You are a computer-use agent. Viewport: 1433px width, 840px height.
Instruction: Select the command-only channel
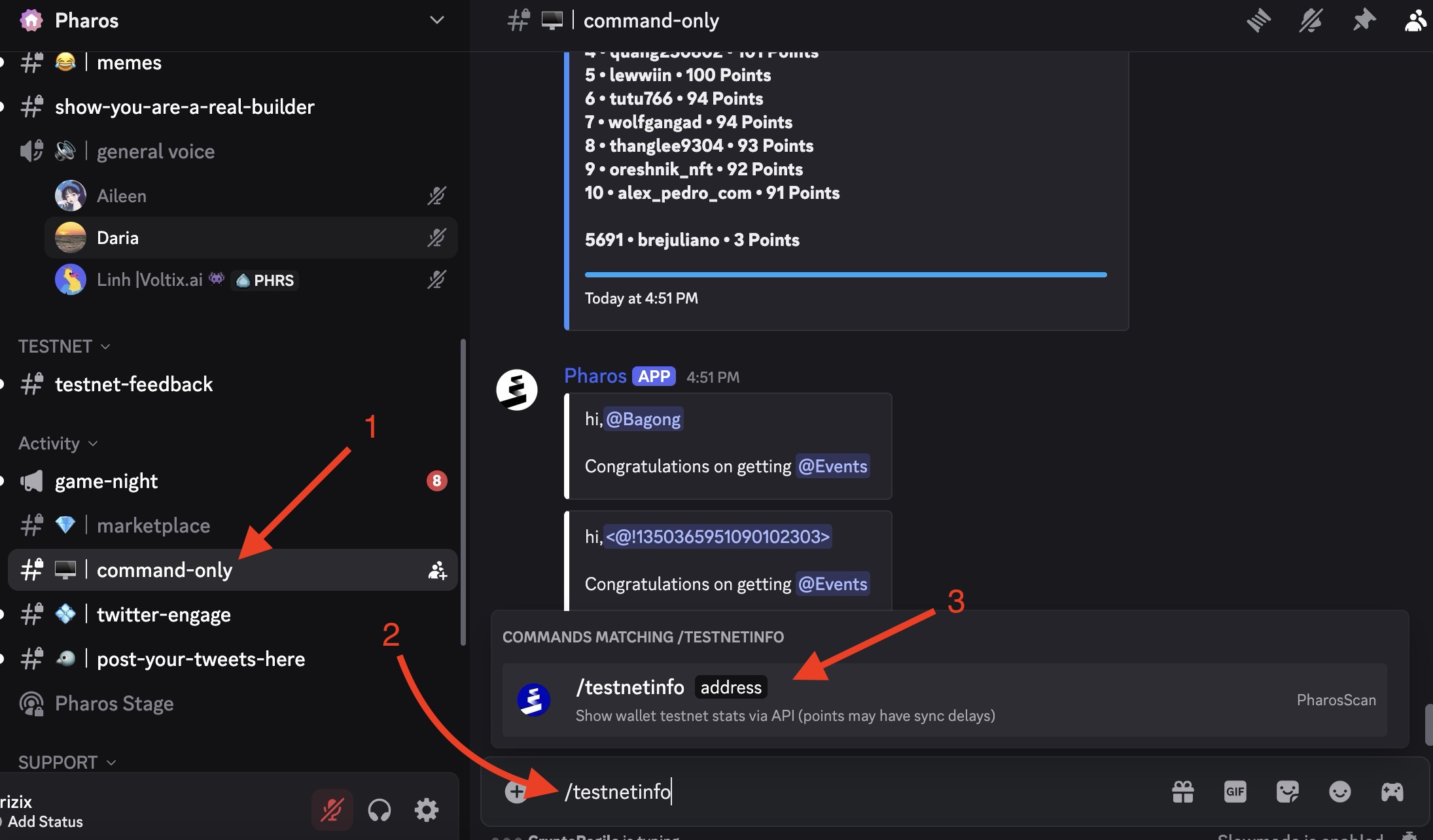click(x=232, y=570)
